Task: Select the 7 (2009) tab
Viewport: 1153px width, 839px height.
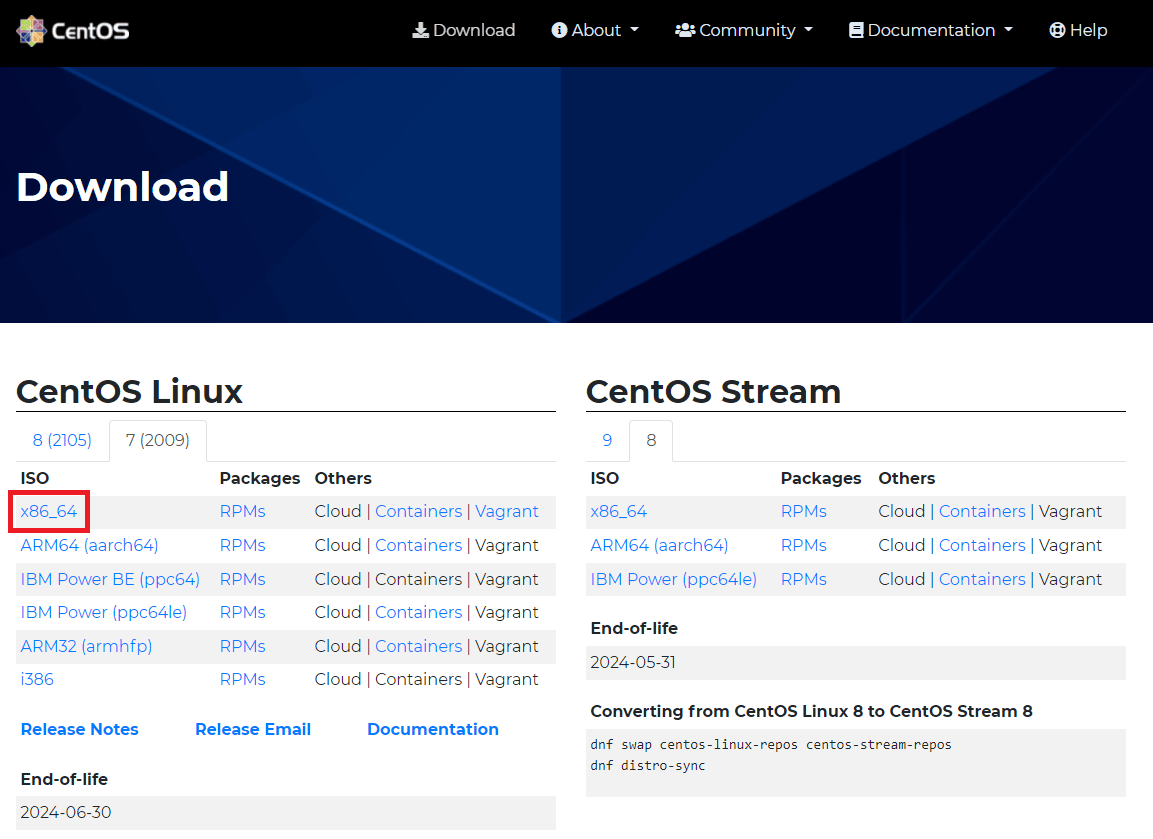Action: 157,440
